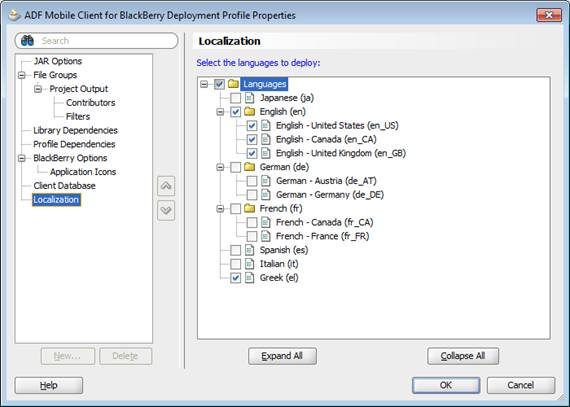Close the deployment profile dialog
The height and width of the screenshot is (407, 570).
[549, 15]
